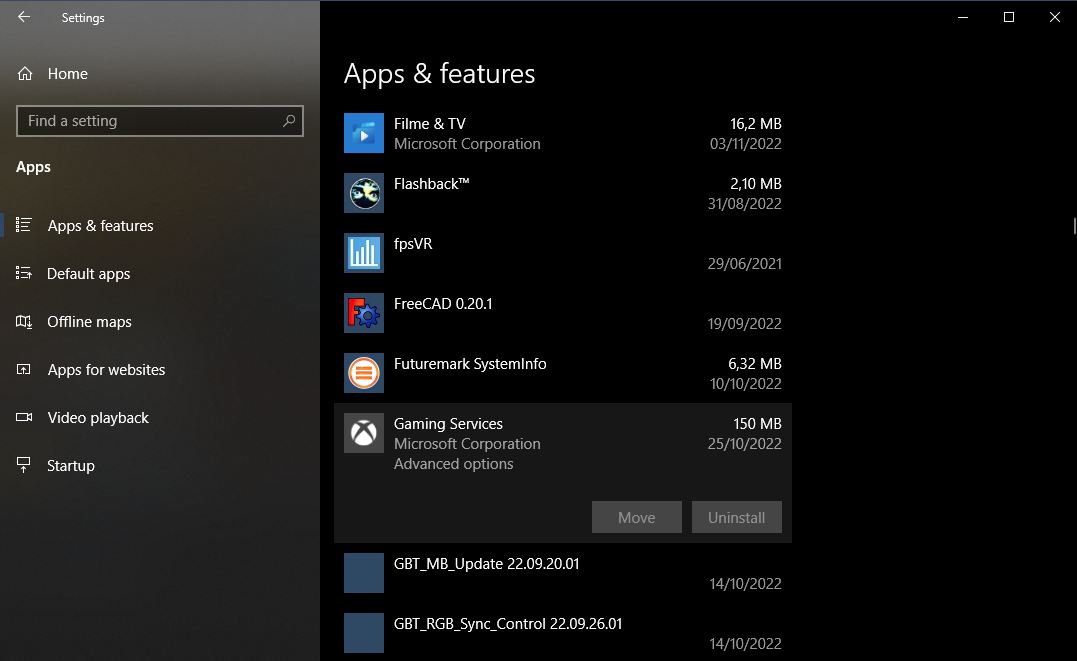Click the search magnifier icon
1077x661 pixels.
pyautogui.click(x=289, y=121)
